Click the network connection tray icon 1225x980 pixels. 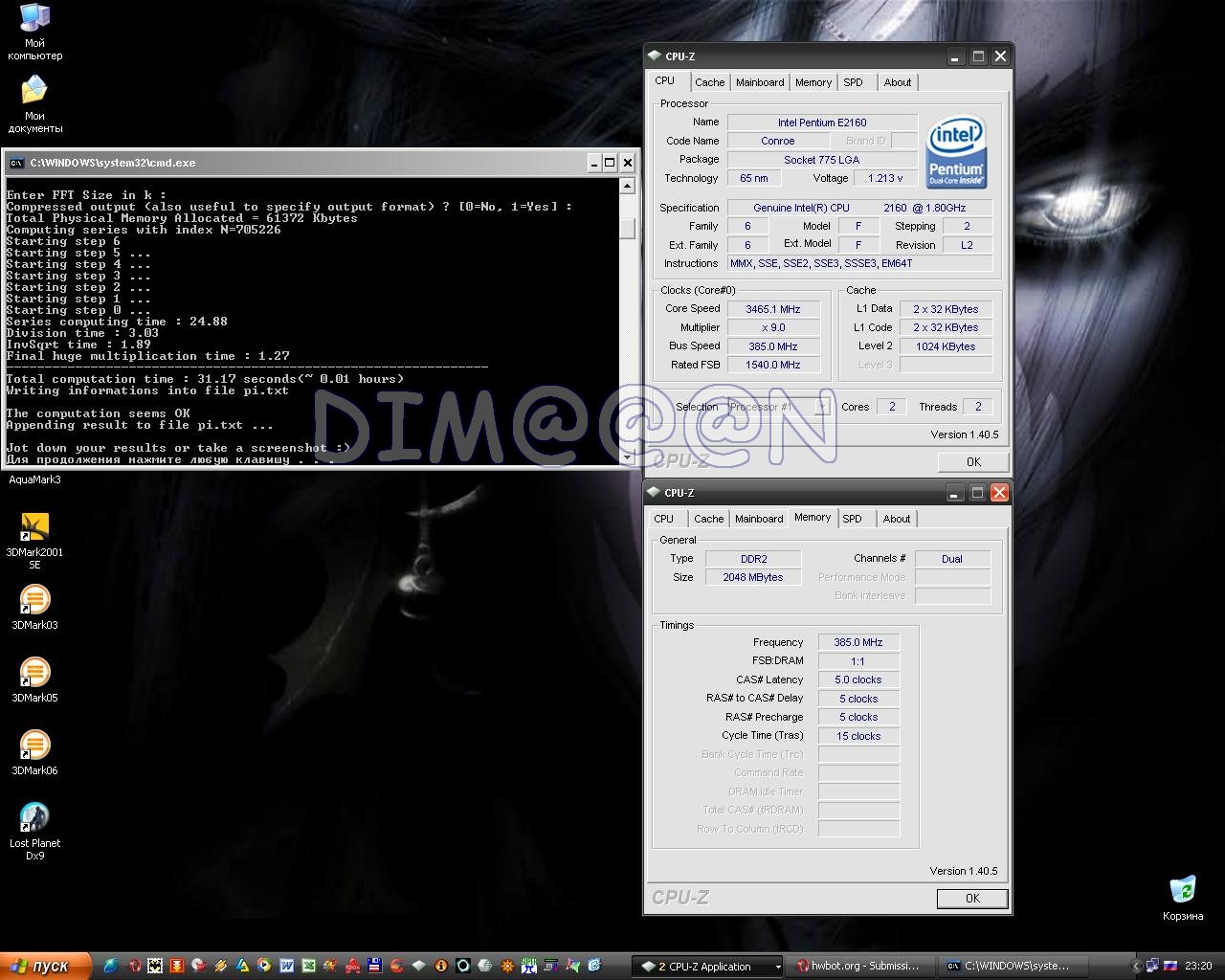click(x=1152, y=966)
